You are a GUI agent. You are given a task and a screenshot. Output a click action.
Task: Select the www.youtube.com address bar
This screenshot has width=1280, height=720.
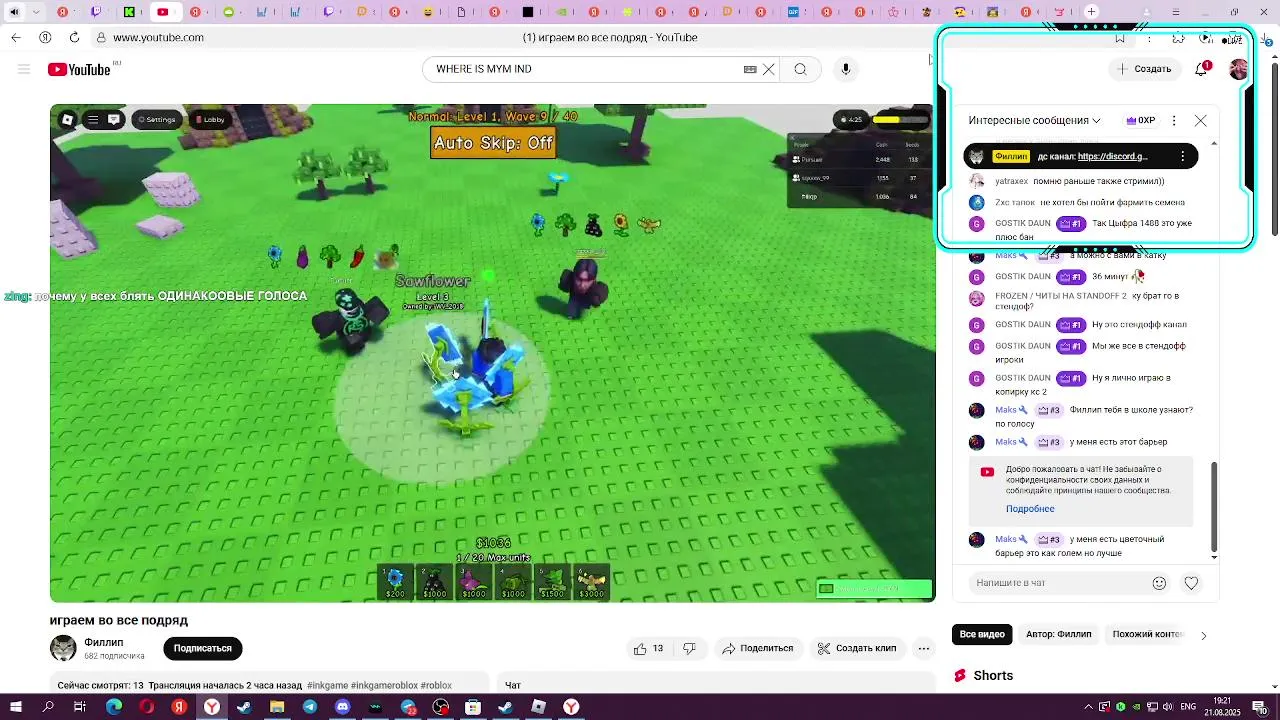click(158, 37)
